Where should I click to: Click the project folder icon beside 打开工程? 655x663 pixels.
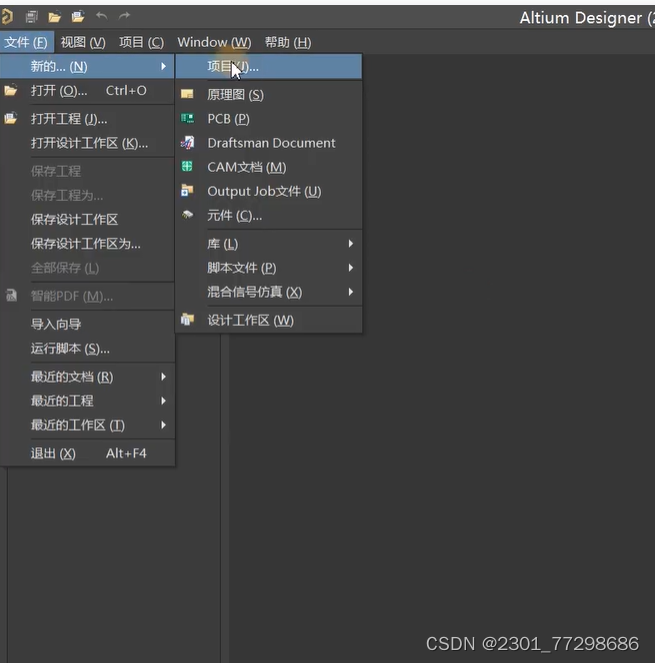coord(11,118)
